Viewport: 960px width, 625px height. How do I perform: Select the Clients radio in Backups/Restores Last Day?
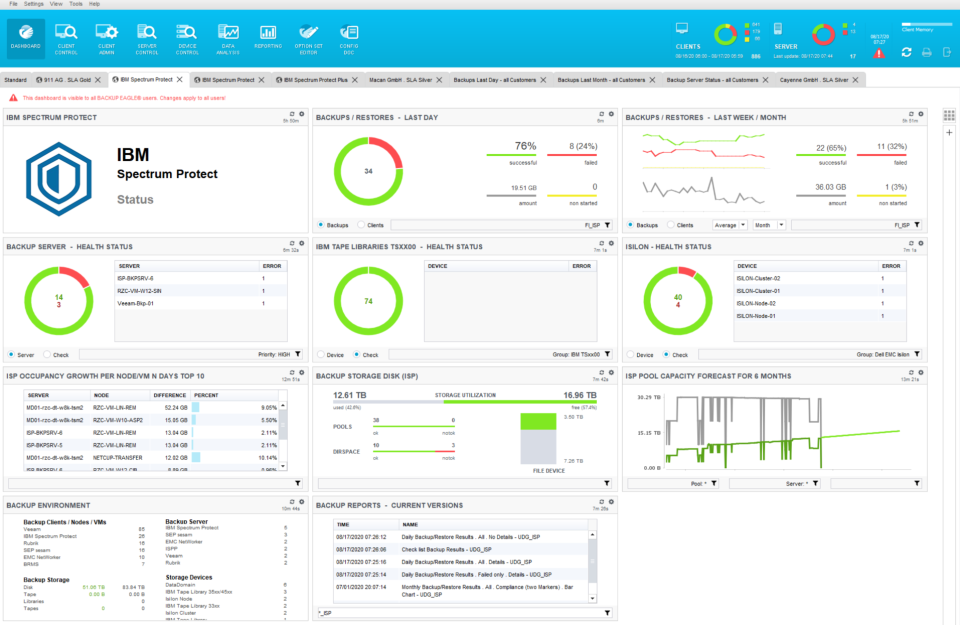point(362,224)
